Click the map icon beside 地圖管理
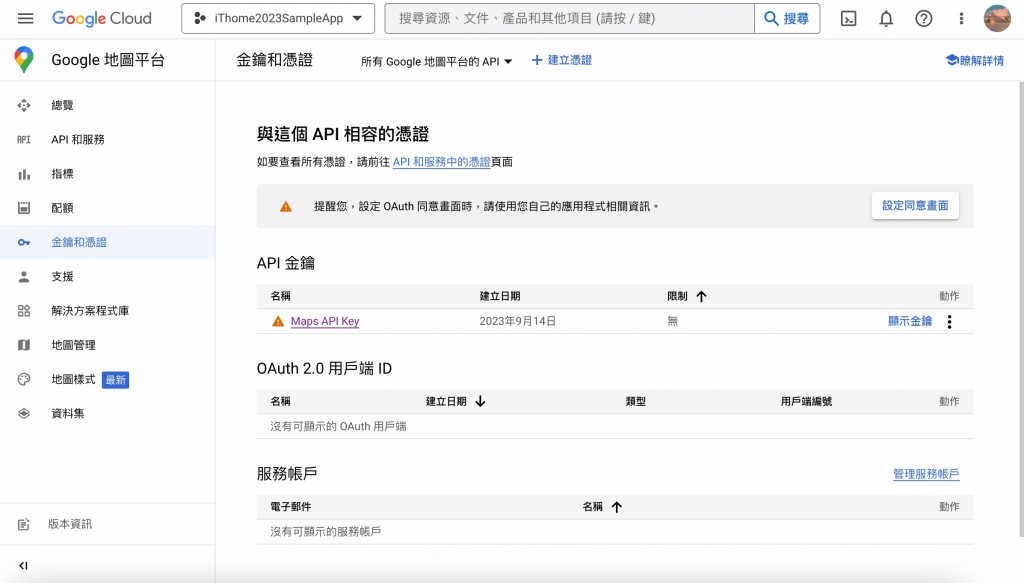The image size is (1024, 583). tap(24, 345)
